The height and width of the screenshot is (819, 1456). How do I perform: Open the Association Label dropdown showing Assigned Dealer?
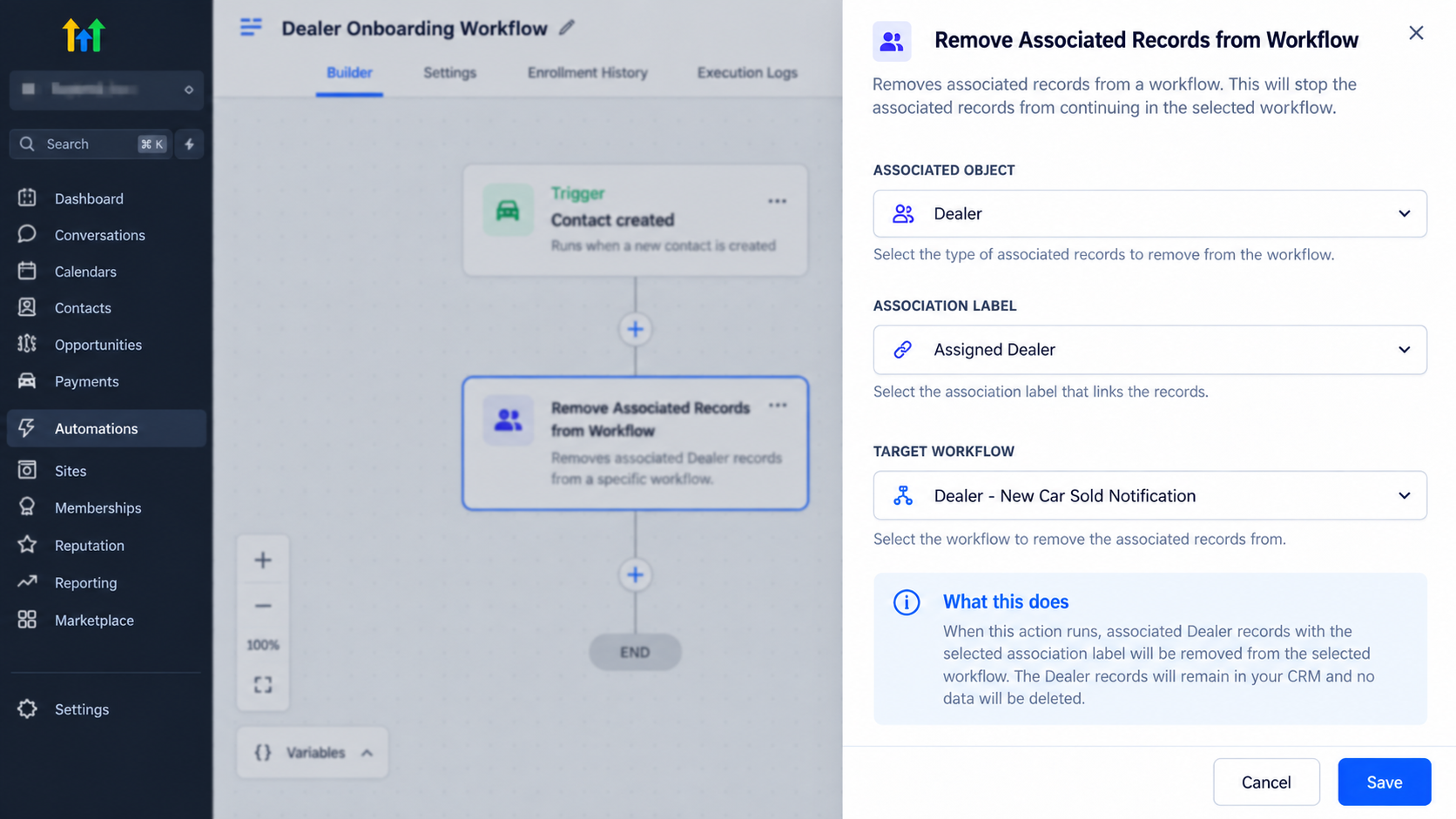point(1149,350)
